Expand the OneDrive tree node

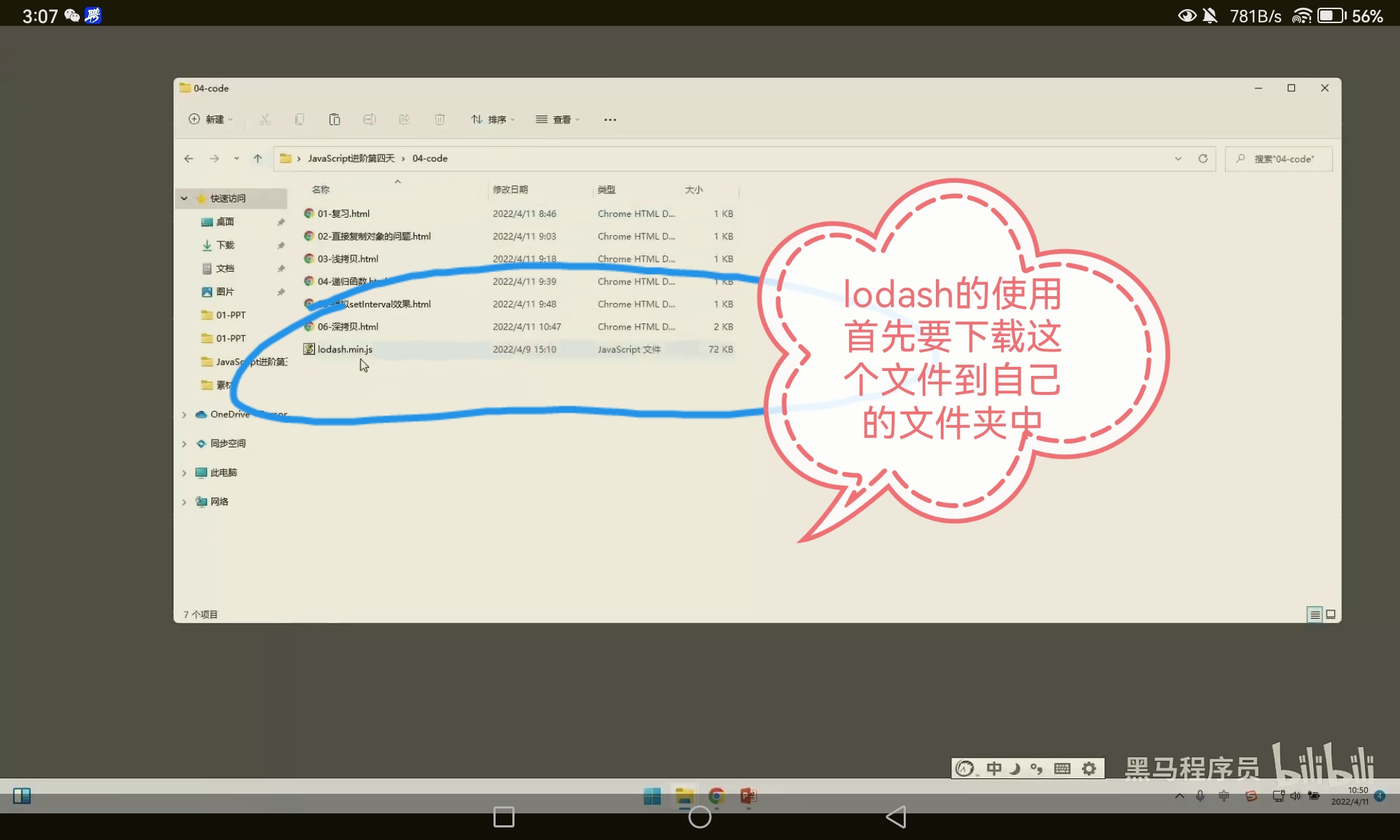click(184, 414)
